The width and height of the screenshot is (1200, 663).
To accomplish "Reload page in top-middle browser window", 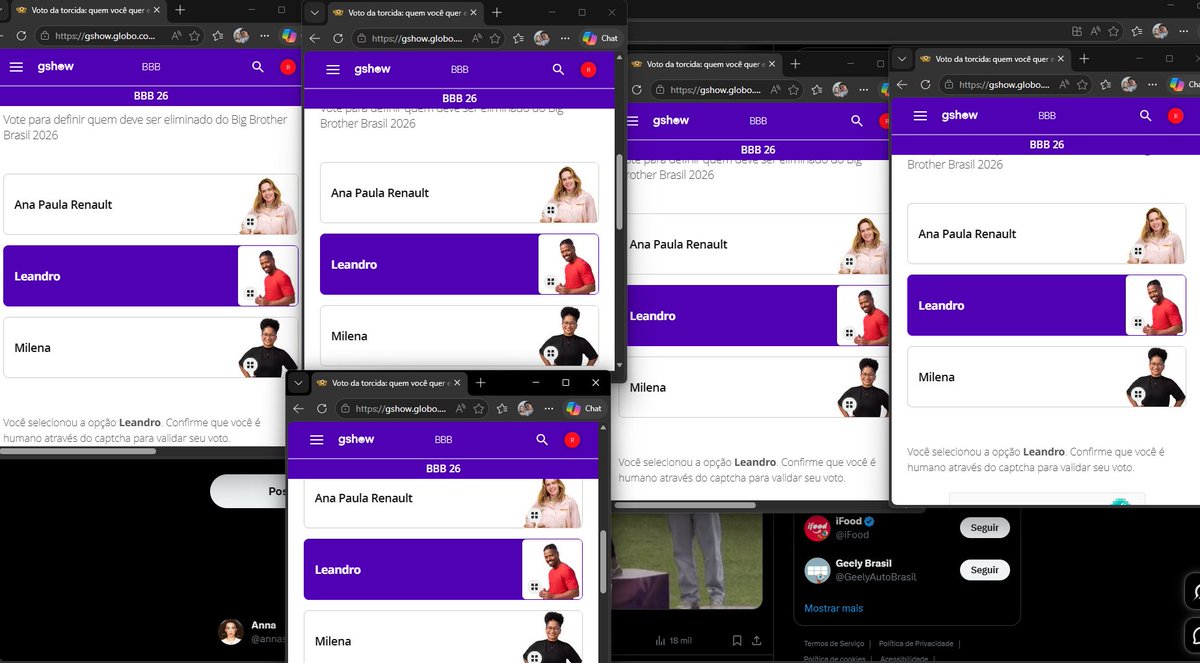I will [338, 38].
